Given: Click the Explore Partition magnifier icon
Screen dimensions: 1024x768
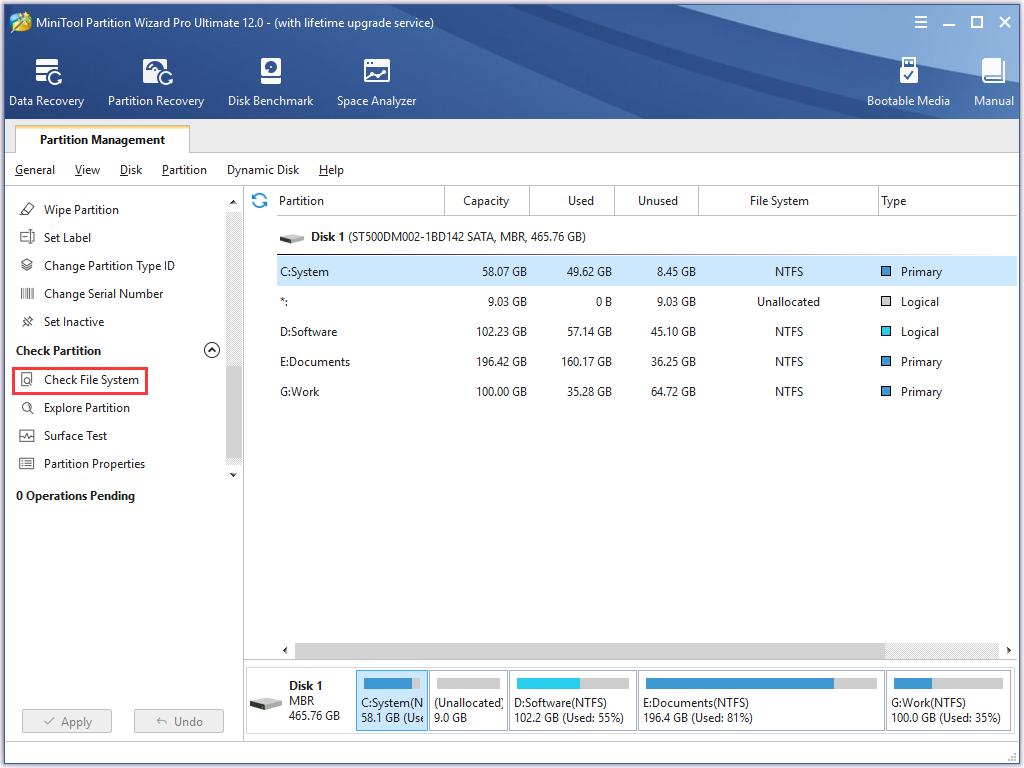Looking at the screenshot, I should 27,408.
